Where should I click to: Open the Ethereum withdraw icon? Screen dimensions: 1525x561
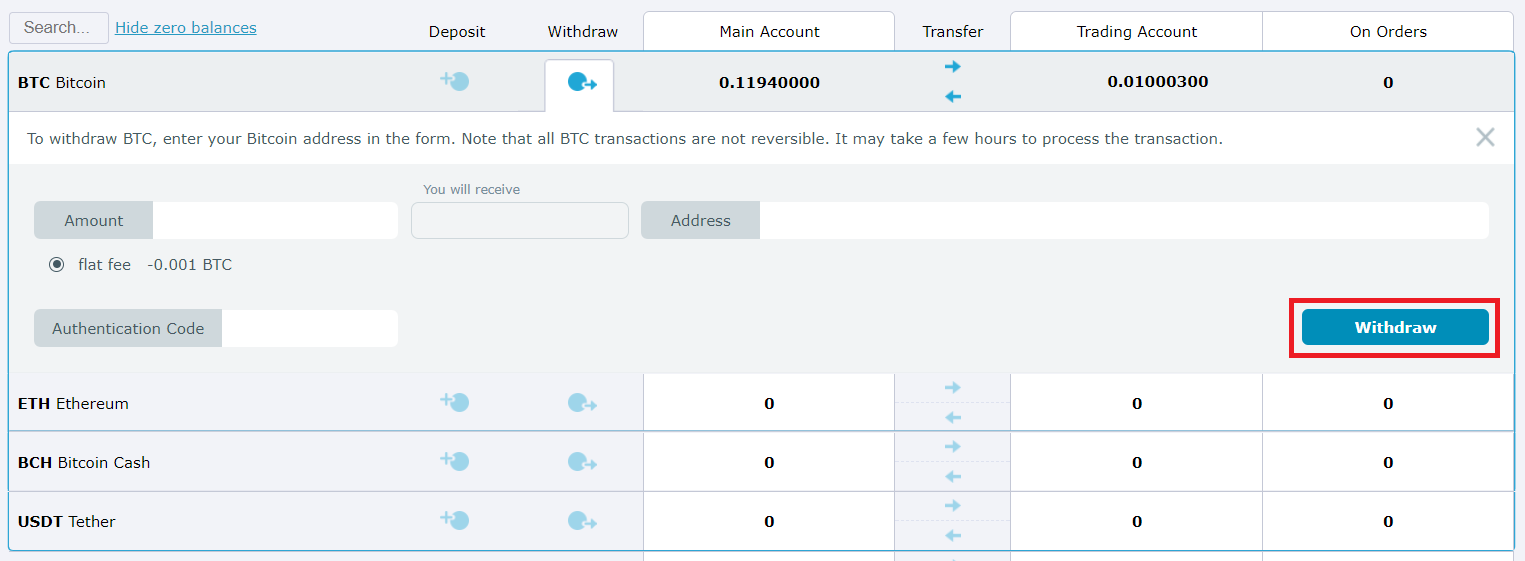tap(582, 404)
